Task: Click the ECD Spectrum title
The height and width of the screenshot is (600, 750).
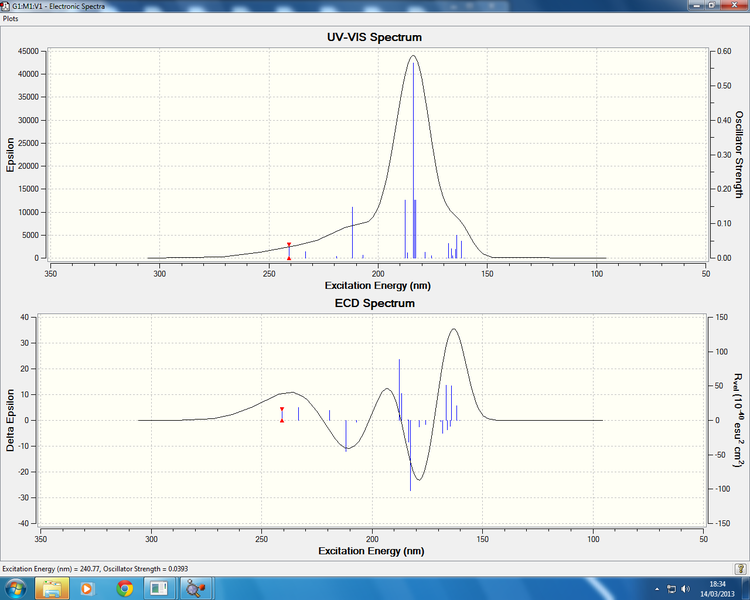Action: tap(375, 303)
